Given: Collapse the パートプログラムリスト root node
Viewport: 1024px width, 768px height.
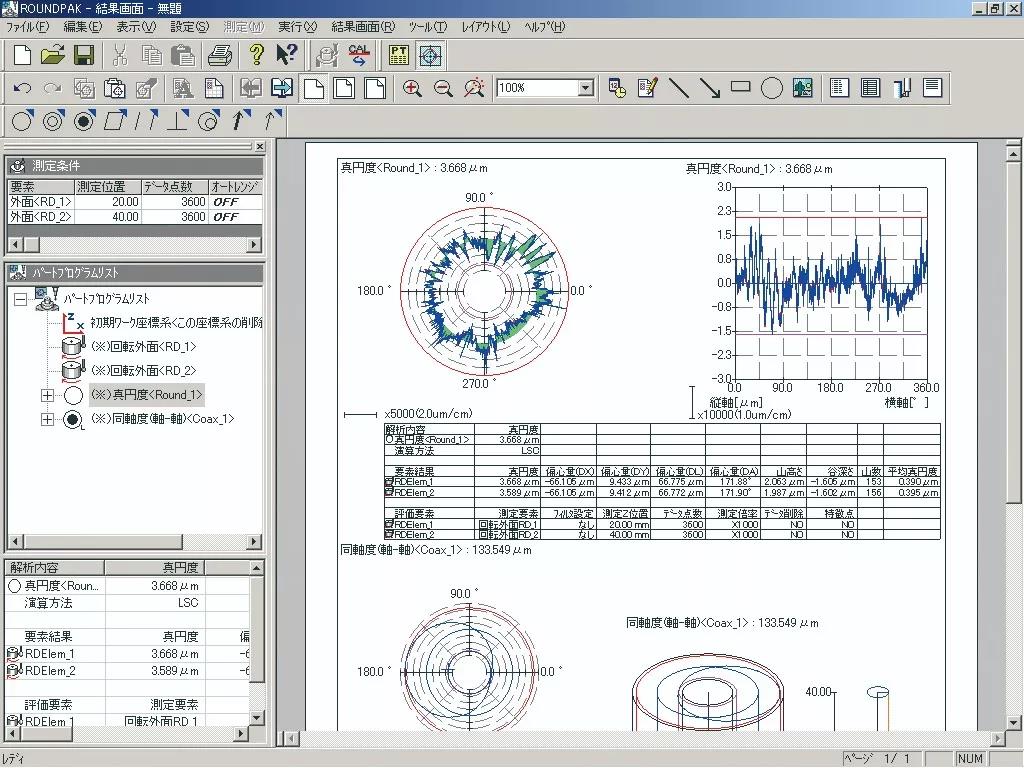Looking at the screenshot, I should tap(20, 300).
